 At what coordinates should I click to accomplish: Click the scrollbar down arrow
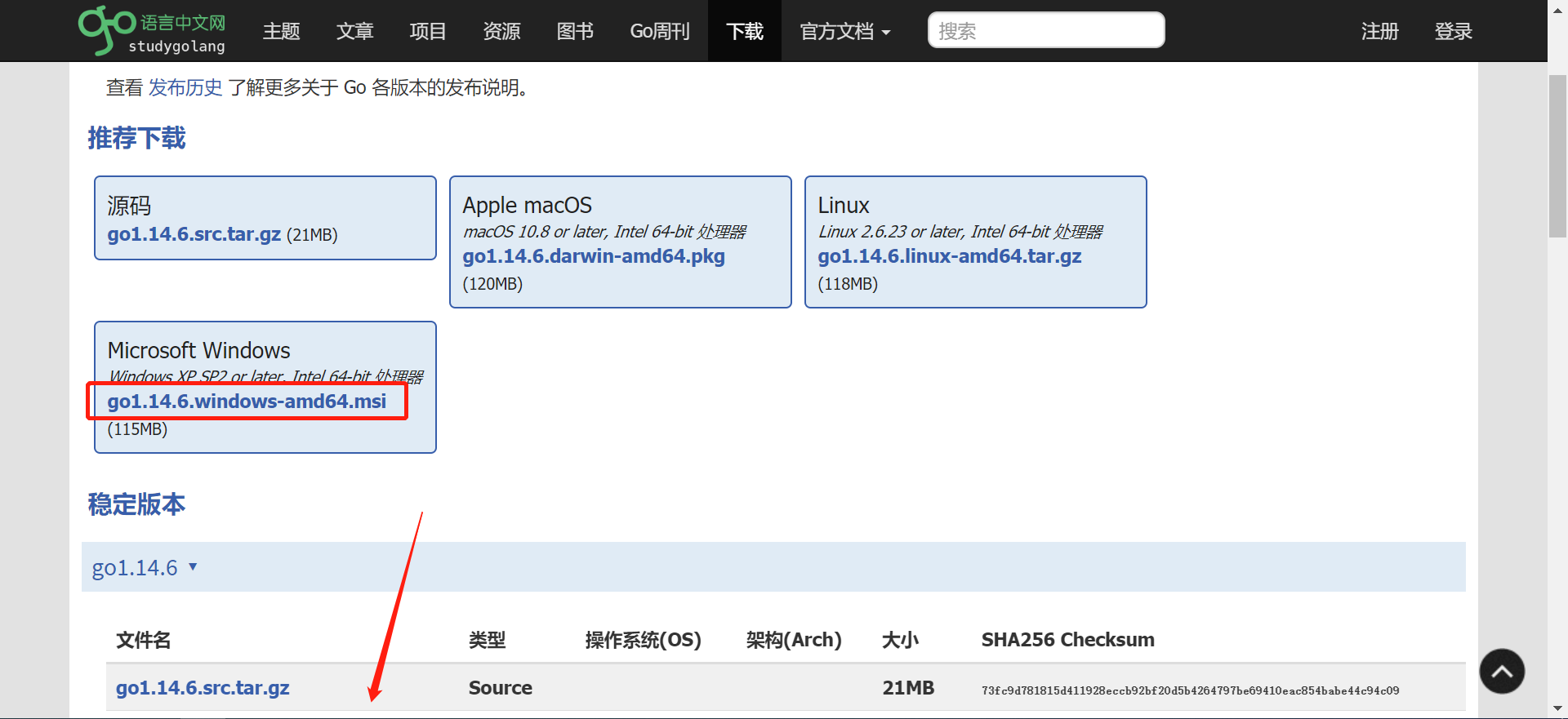pos(1557,708)
